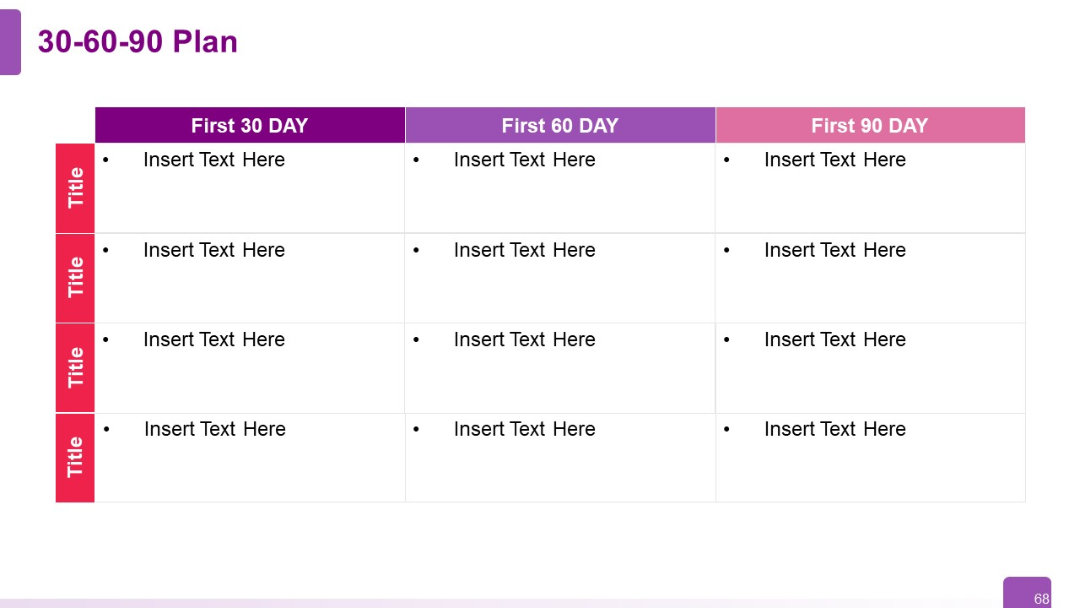Select second-row "Insert Text Here" in 30 DAY column
This screenshot has height=608, width=1080.
[x=214, y=250]
